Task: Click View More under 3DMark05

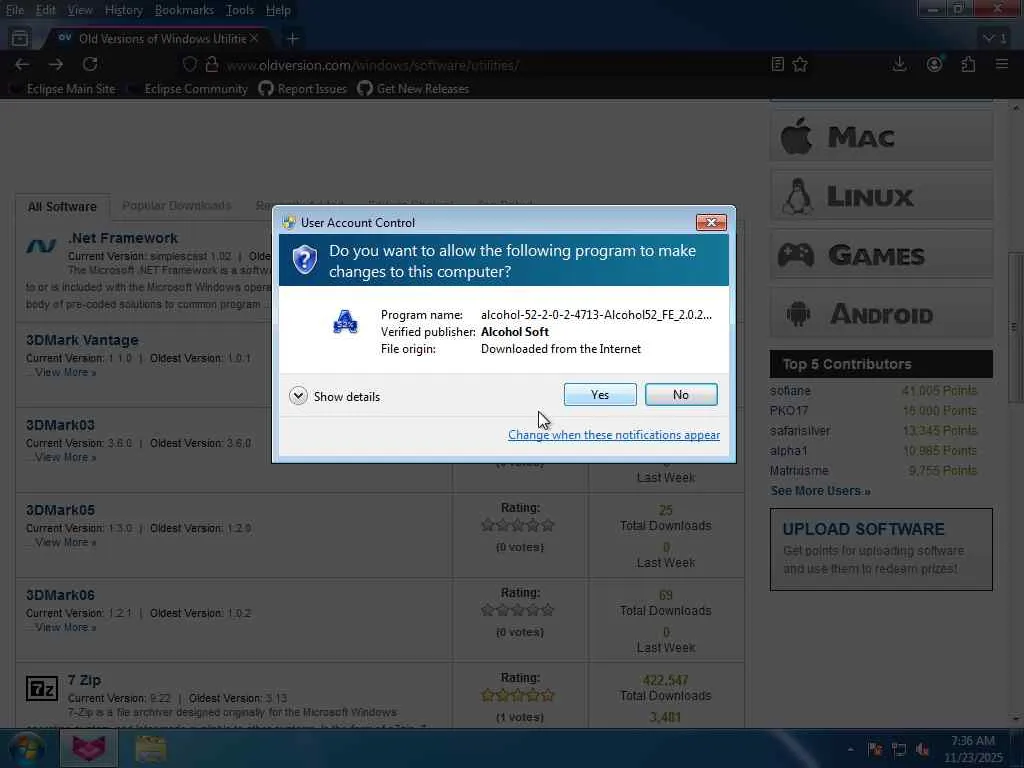Action: (x=65, y=542)
